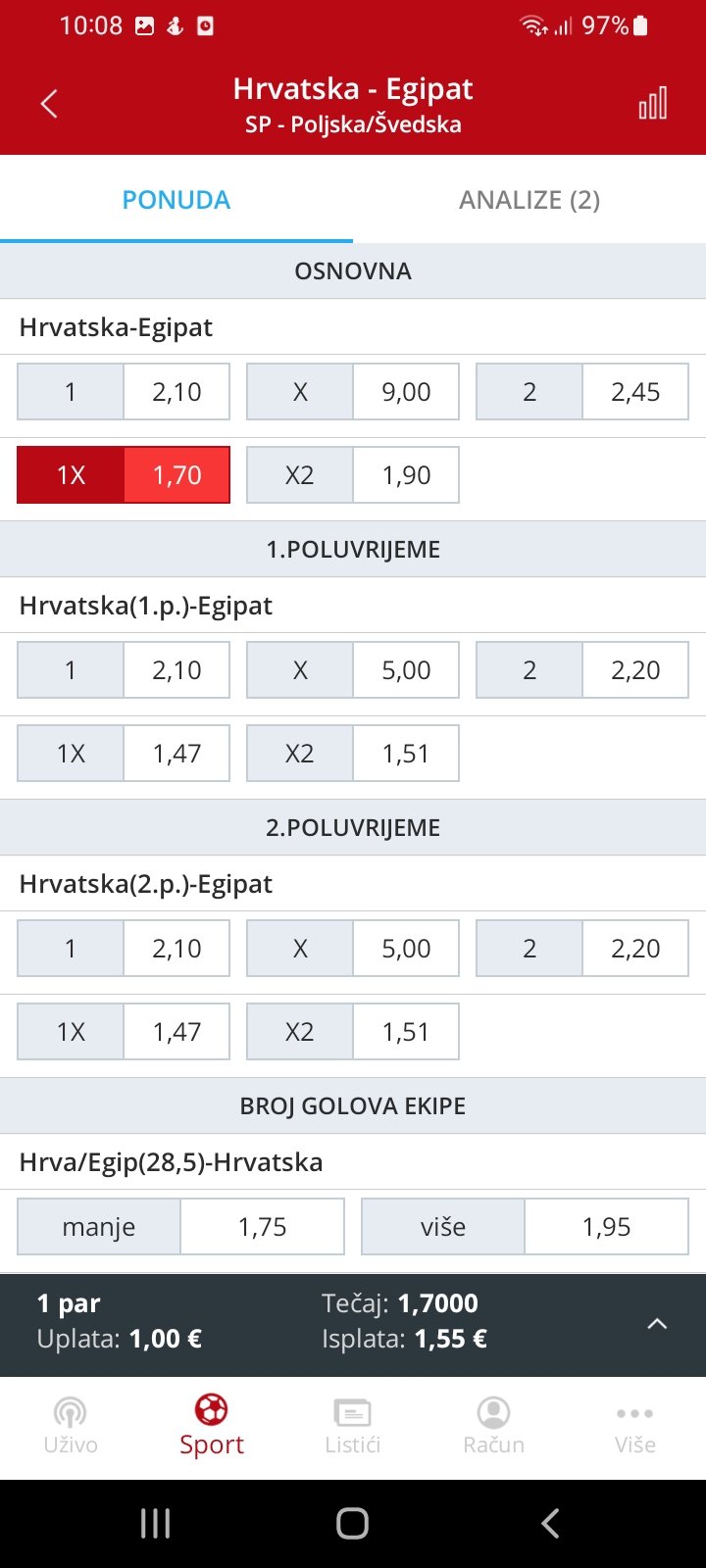The height and width of the screenshot is (1568, 706).
Task: Tap the back arrow in the header
Action: 49,104
